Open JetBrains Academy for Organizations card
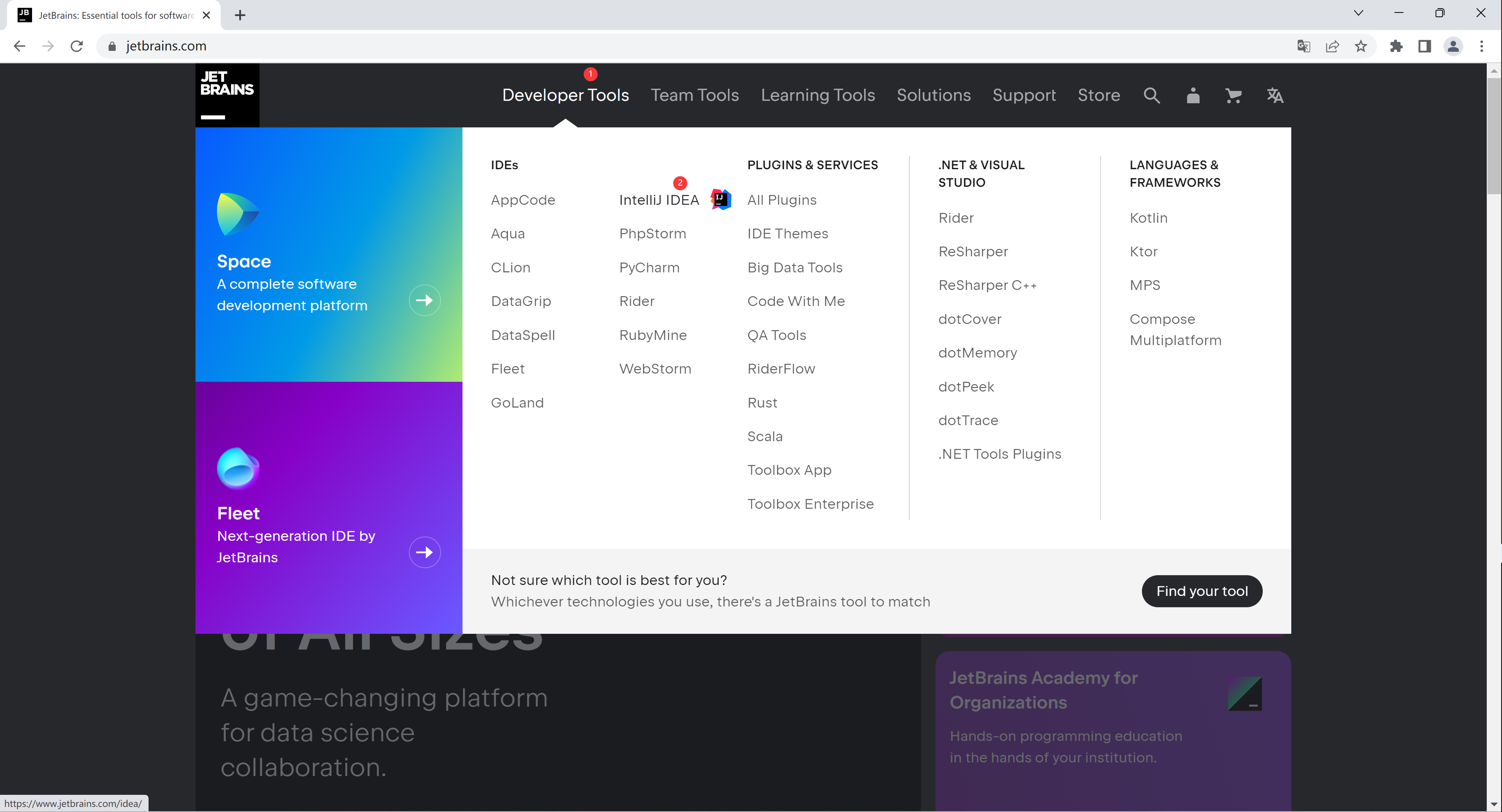Image resolution: width=1502 pixels, height=812 pixels. coord(1113,731)
